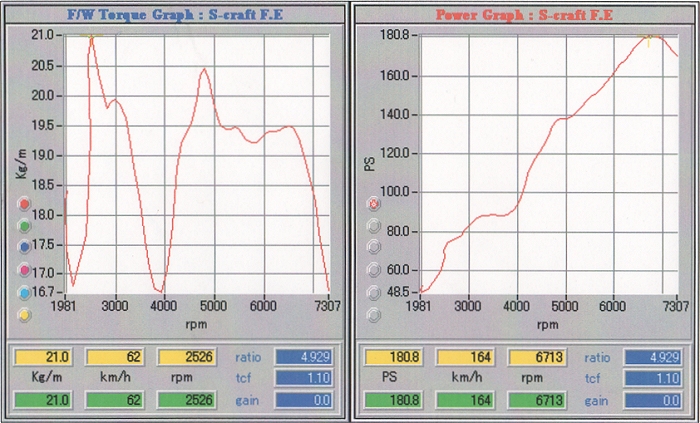Click the 'rpm' axis label under the power graph
This screenshot has width=700, height=423.
tap(547, 324)
